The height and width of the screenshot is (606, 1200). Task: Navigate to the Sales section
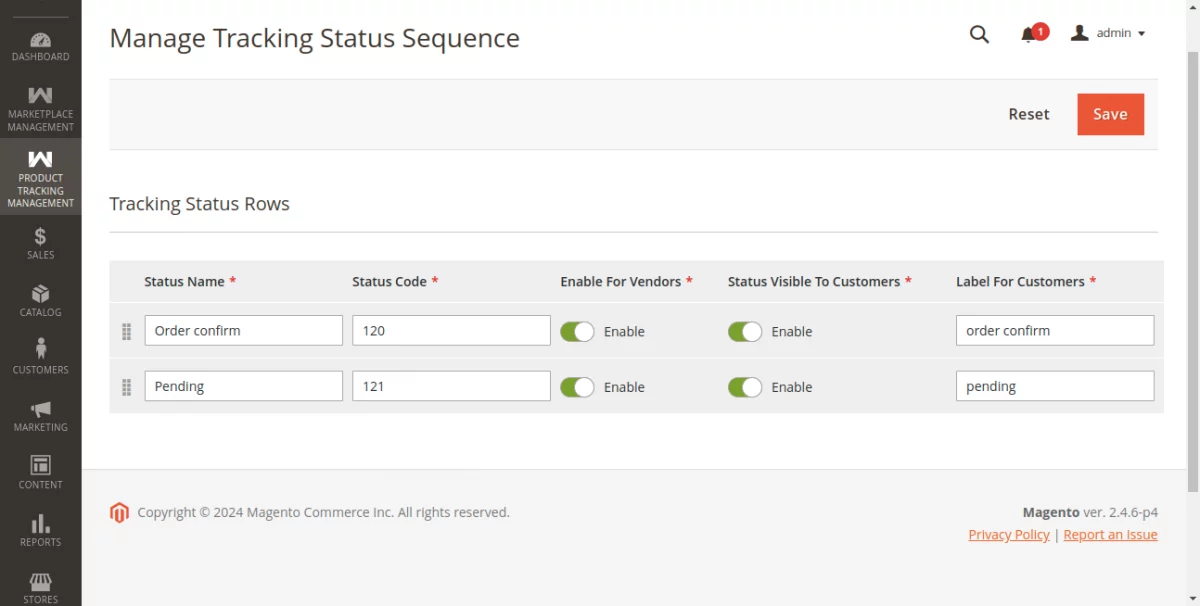(x=40, y=243)
